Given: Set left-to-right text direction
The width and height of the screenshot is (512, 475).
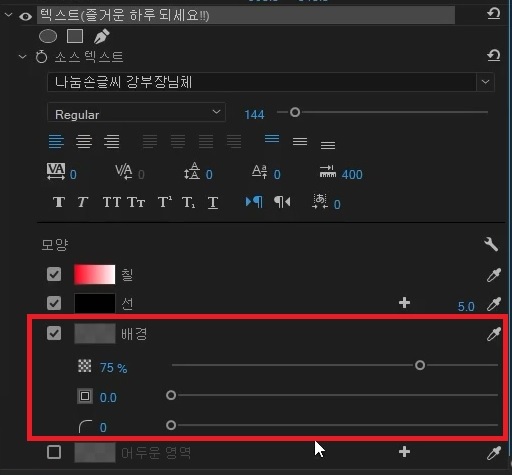Looking at the screenshot, I should [x=254, y=202].
